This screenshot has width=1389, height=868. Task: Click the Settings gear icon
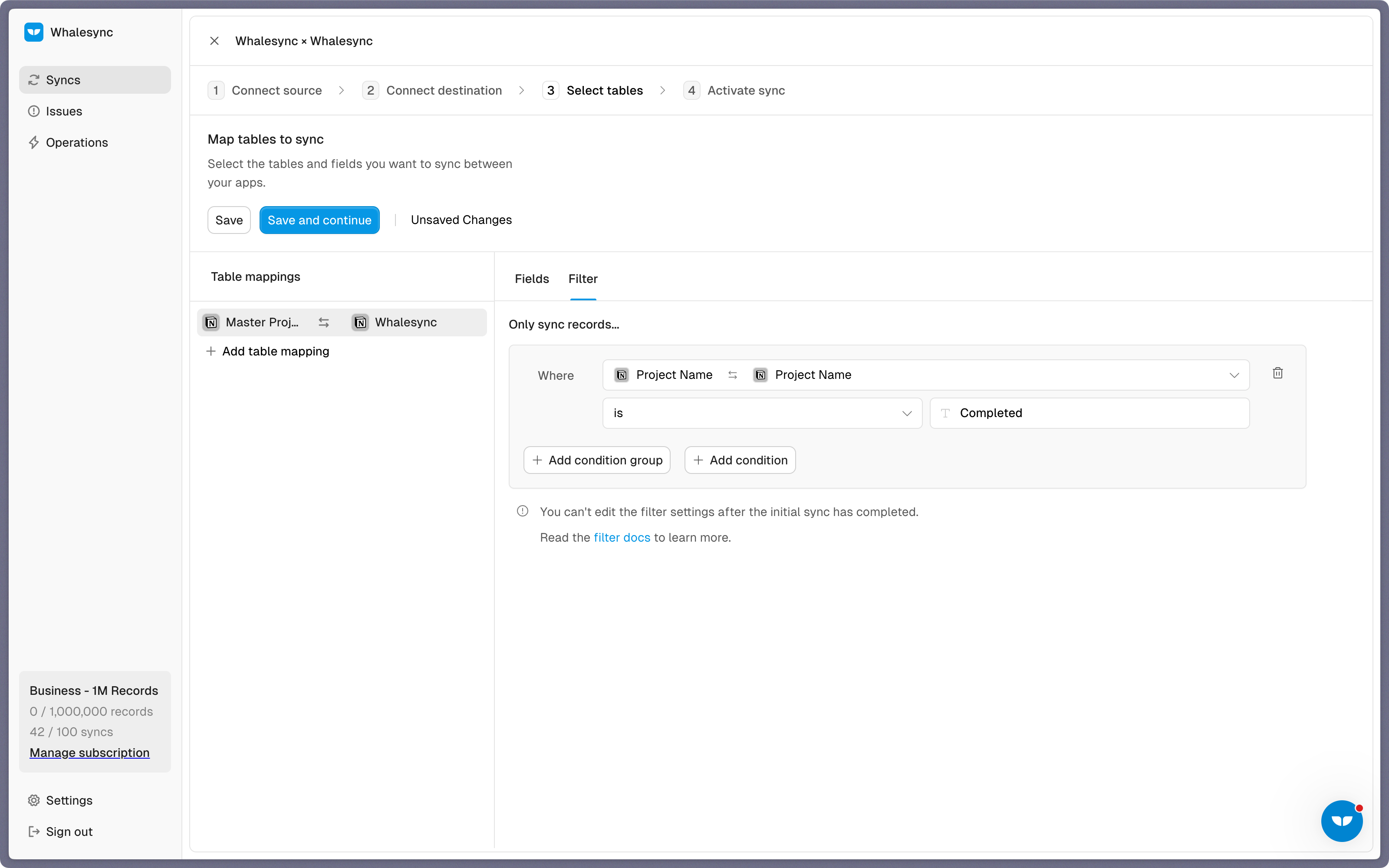34,800
